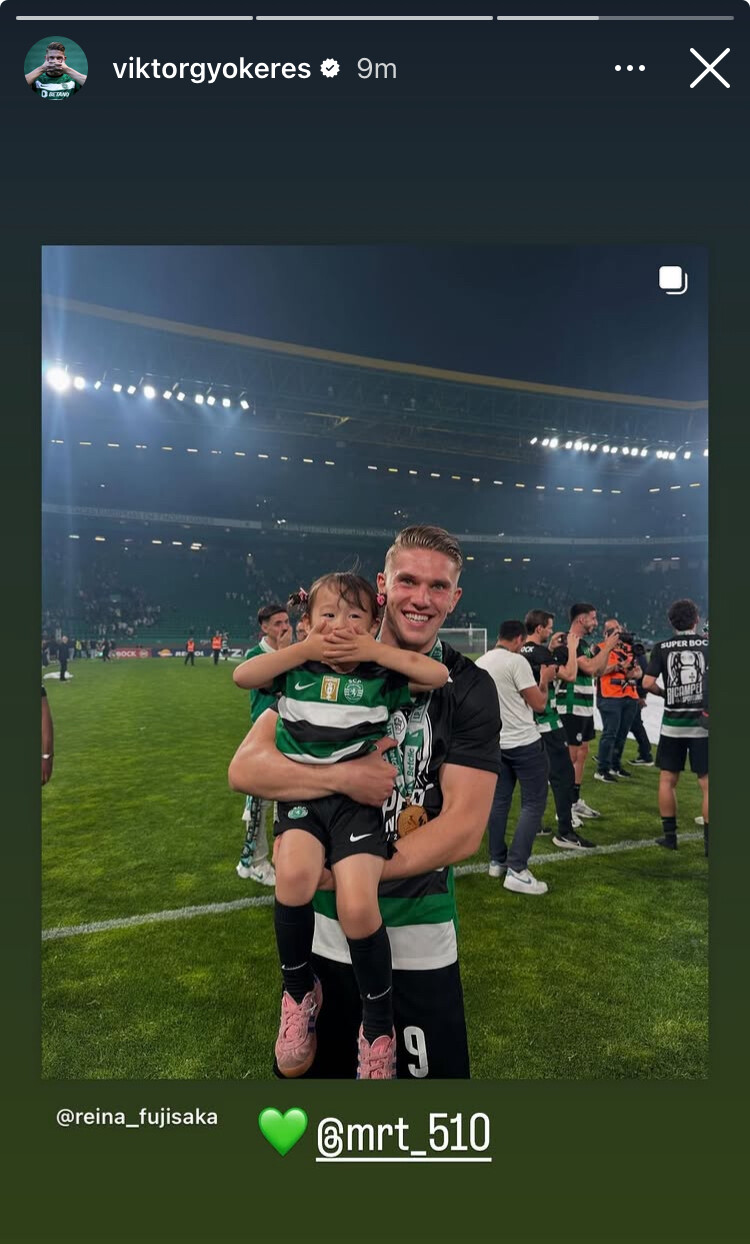Click the white goal net in the background
This screenshot has height=1244, width=750.
[x=463, y=640]
